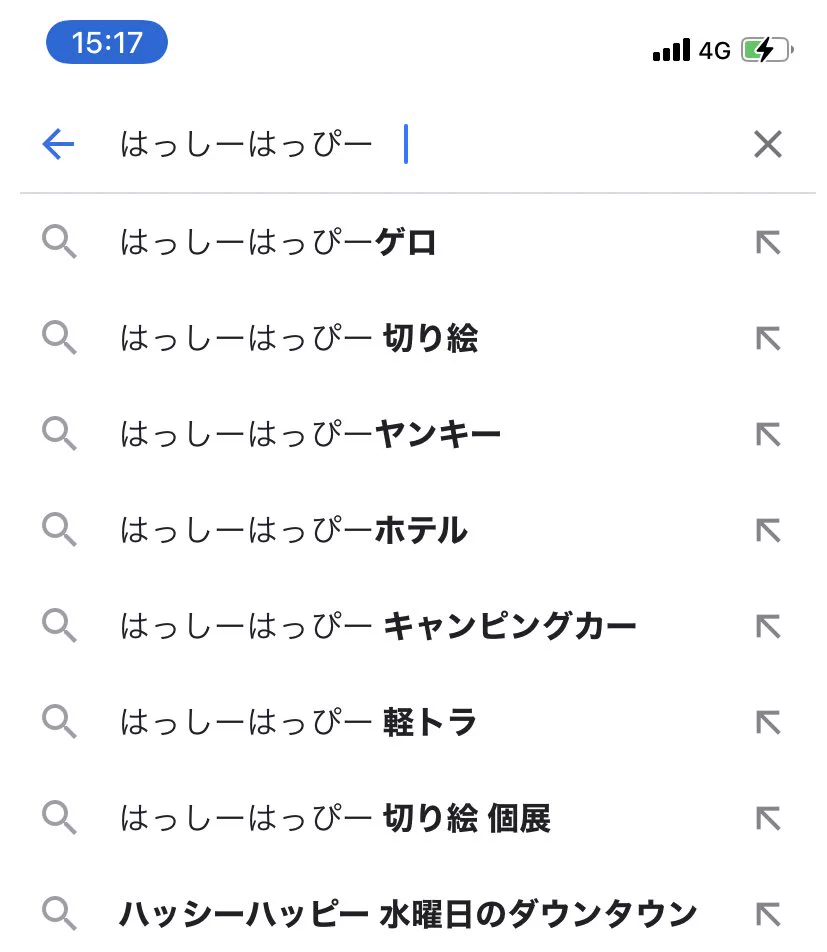Tap insert arrow beside キャンピングカー

coord(768,626)
